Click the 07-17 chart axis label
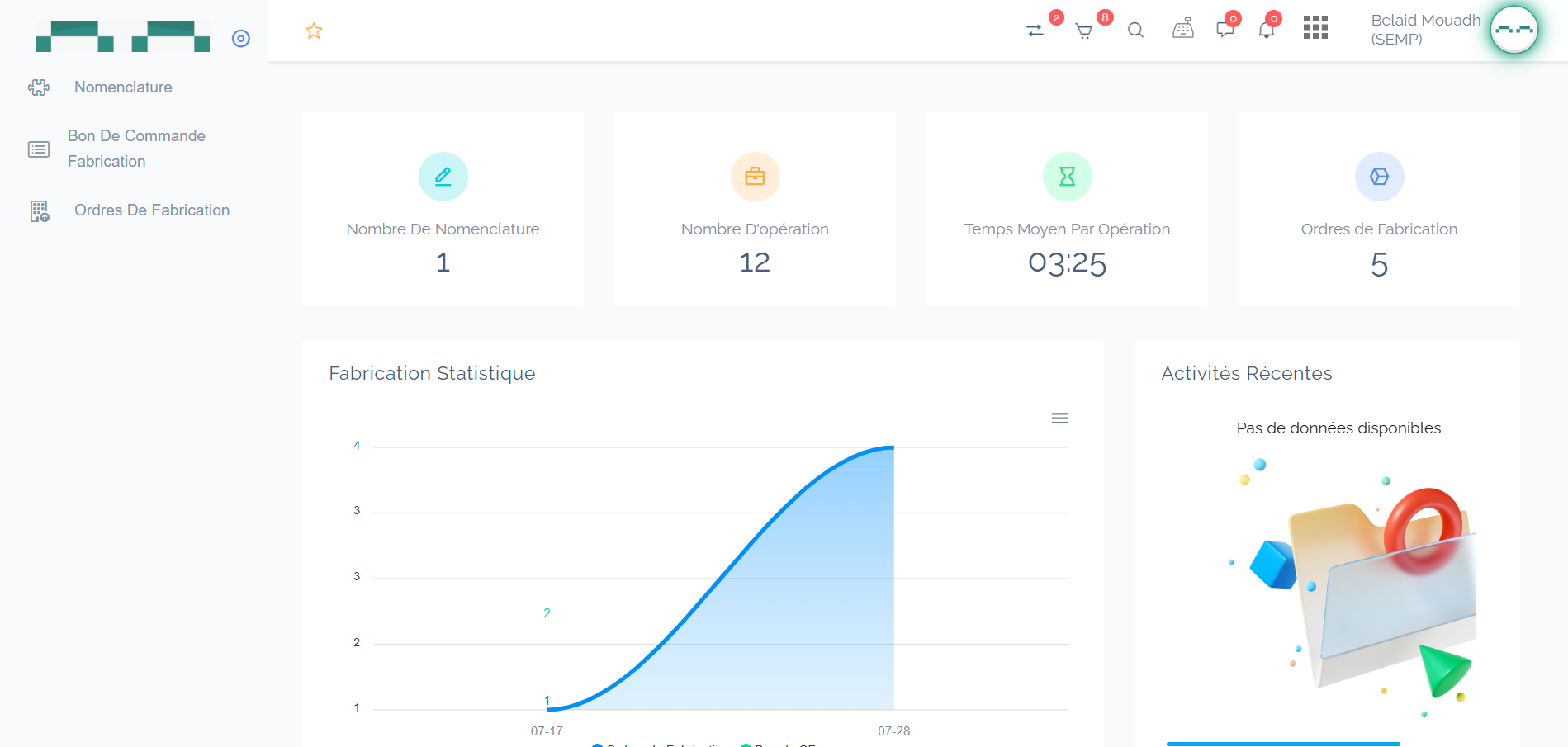This screenshot has width=1568, height=747. (547, 731)
